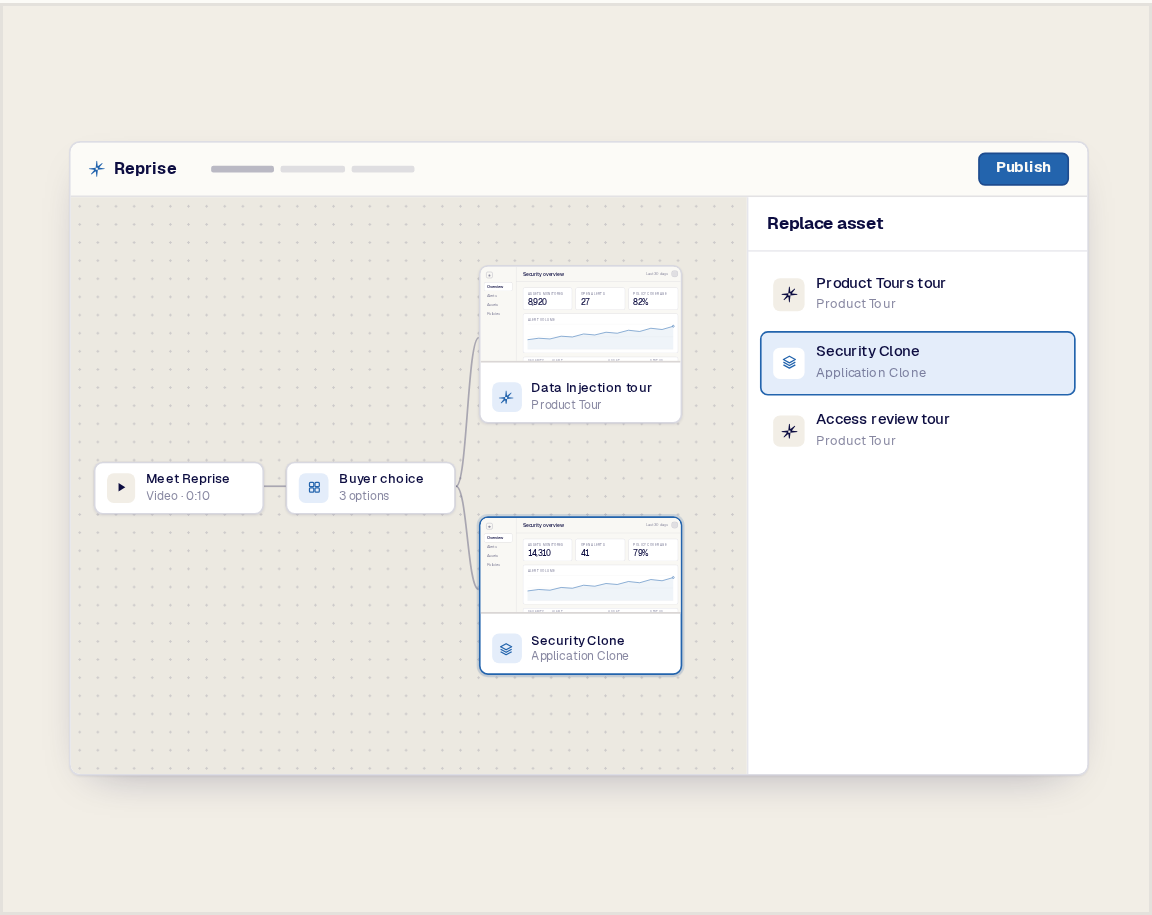Click the '3 options' text under Buyer choice
This screenshot has width=1152, height=915.
pos(364,496)
